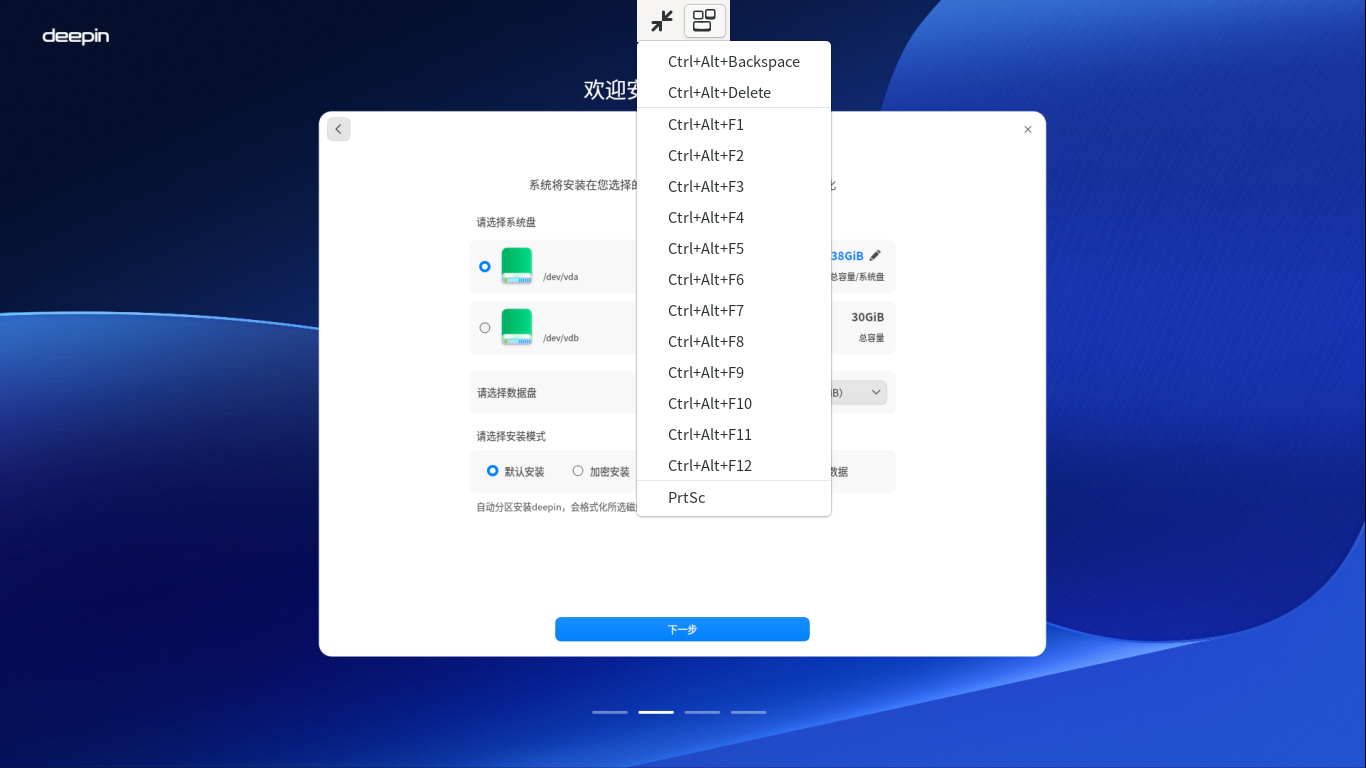
Task: Click the 请选择安装模式 heading text
Action: [x=511, y=436]
